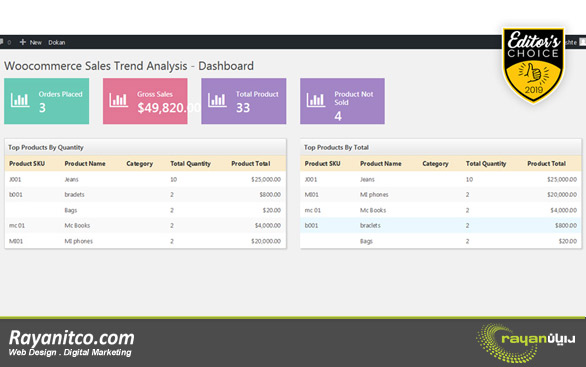Select Mc Books name in Top Products By Total

tap(373, 210)
